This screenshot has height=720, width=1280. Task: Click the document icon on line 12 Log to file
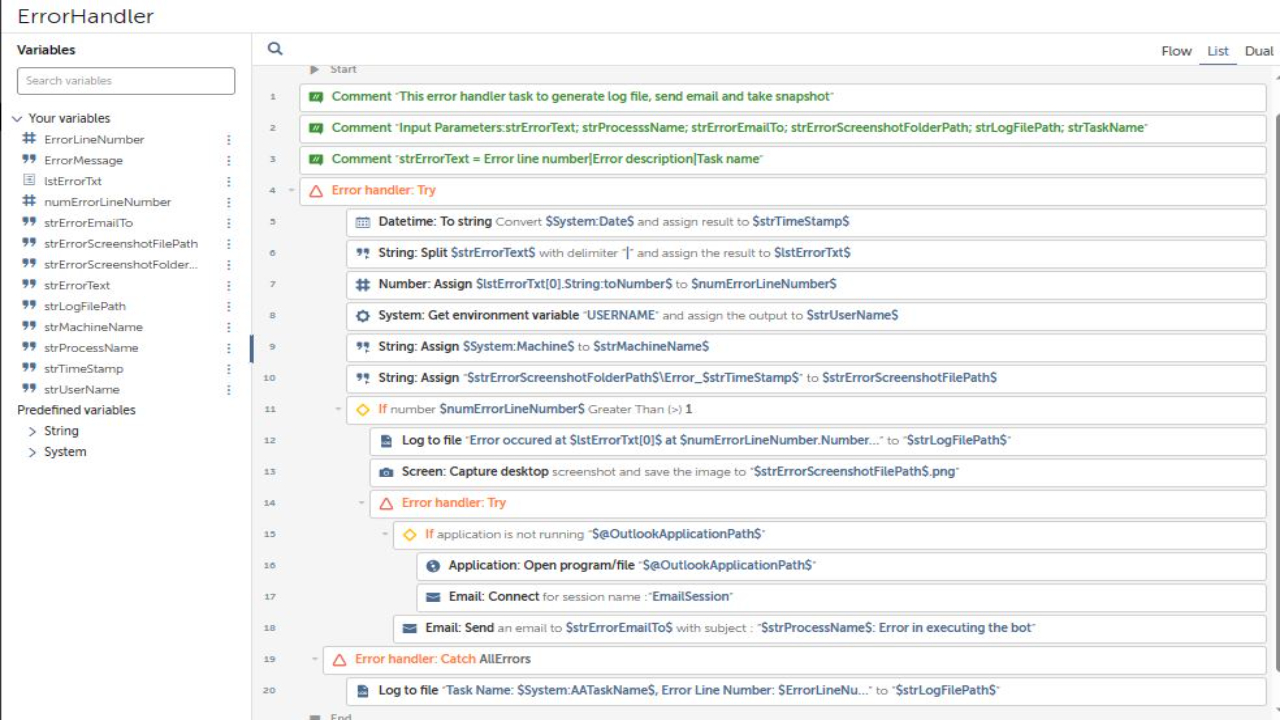[386, 441]
